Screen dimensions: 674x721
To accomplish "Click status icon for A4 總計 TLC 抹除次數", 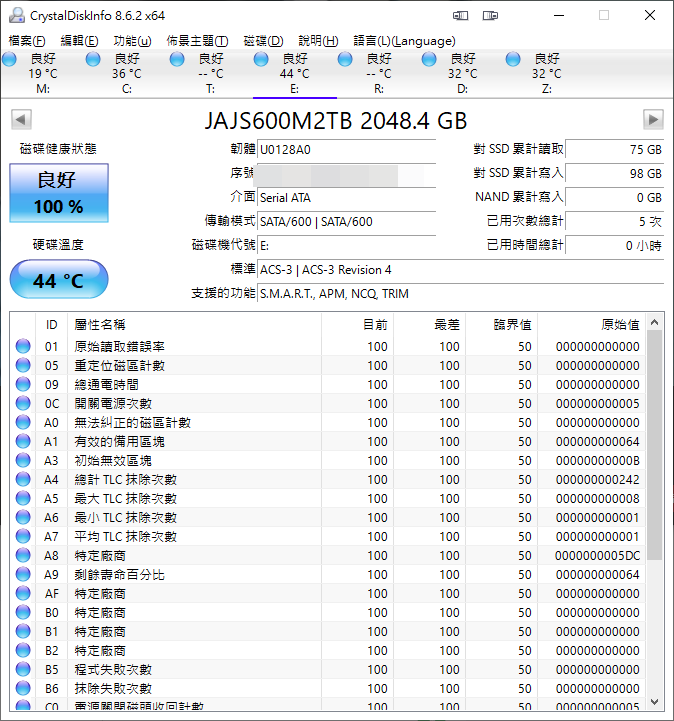I will tap(23, 479).
